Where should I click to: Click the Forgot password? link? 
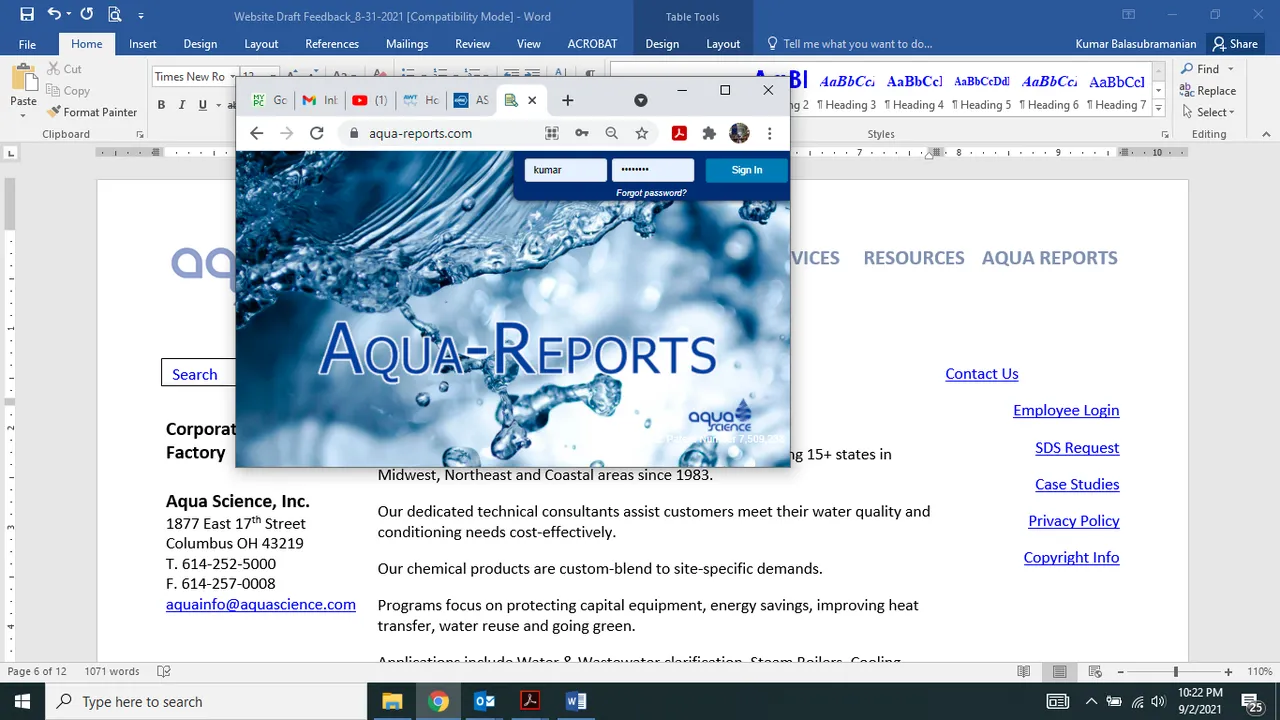651,193
